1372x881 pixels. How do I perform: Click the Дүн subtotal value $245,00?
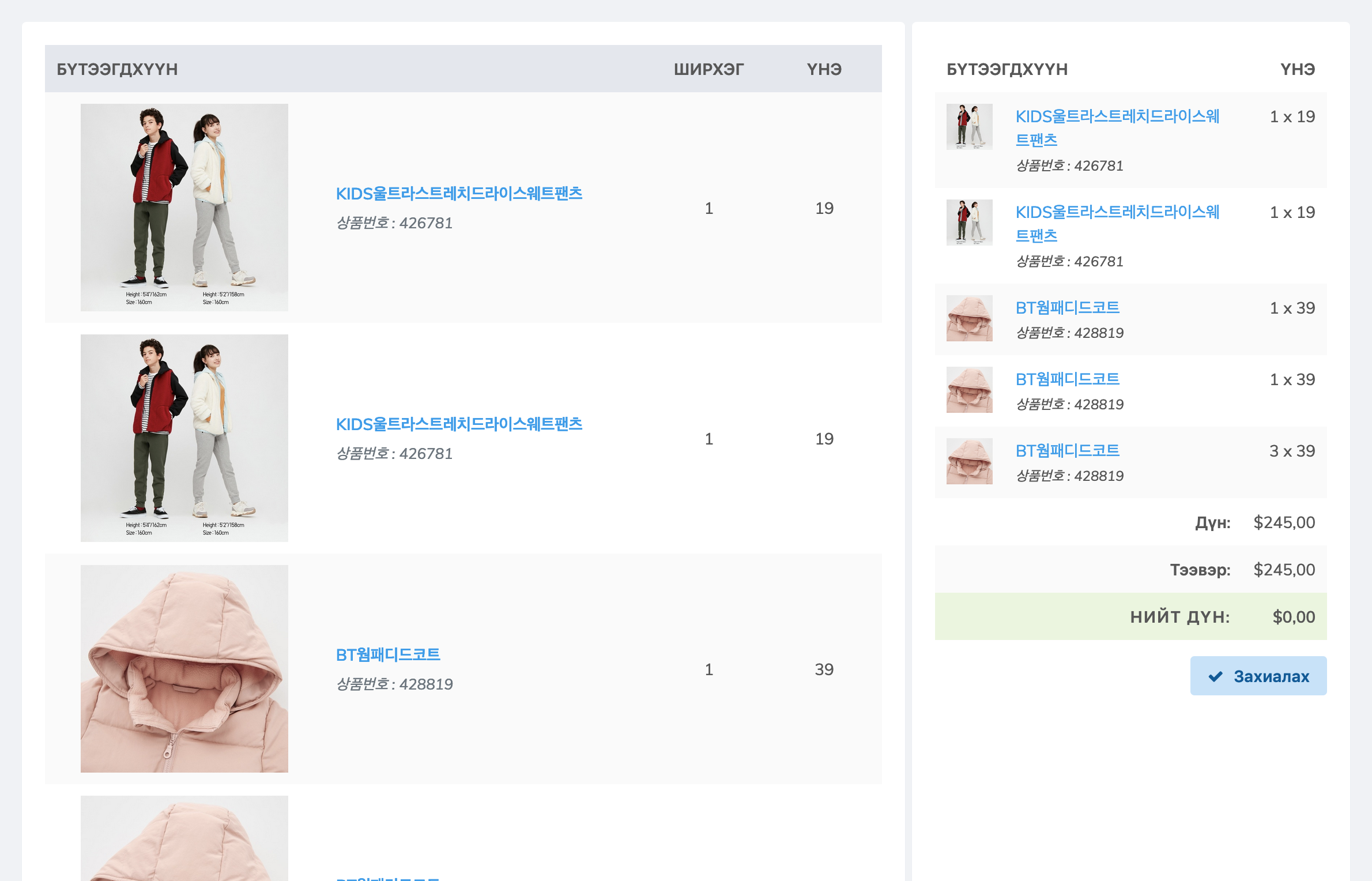1284,522
